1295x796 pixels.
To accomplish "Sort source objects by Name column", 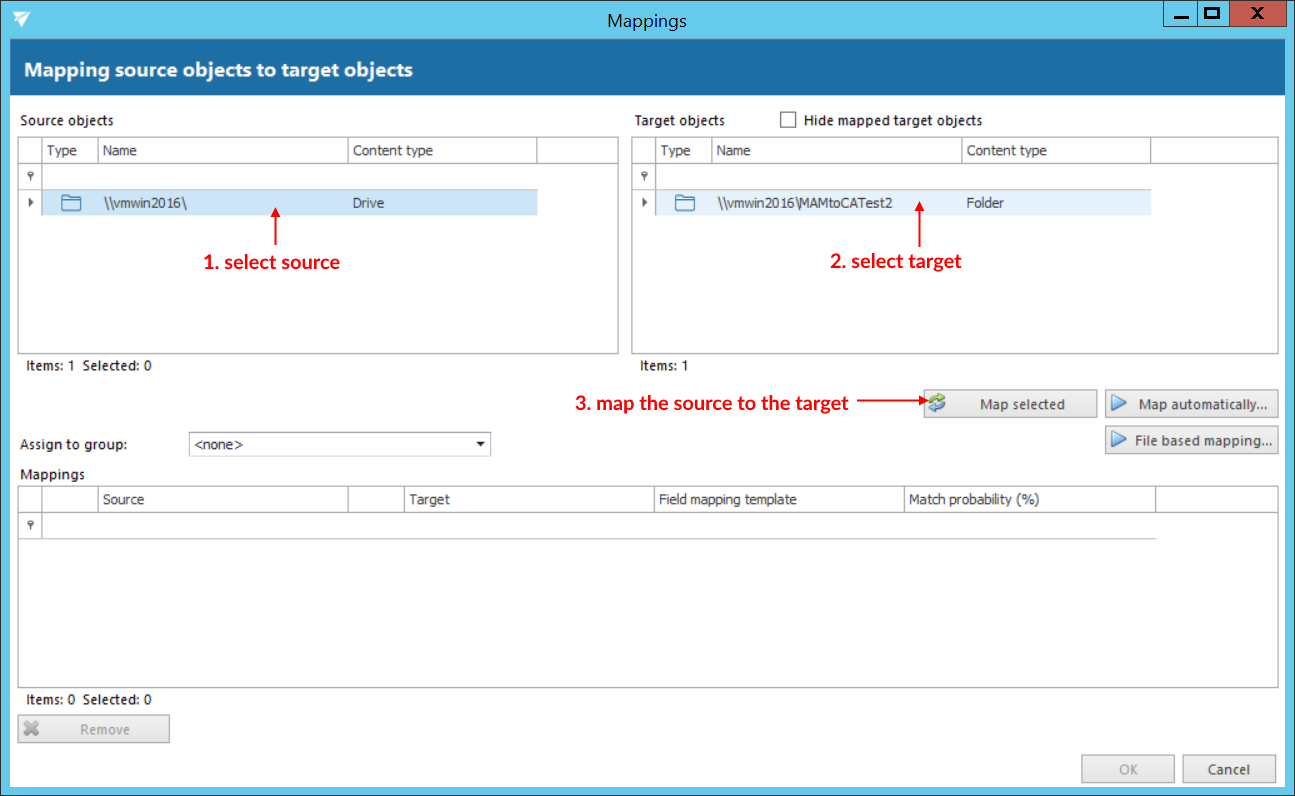I will pos(222,150).
